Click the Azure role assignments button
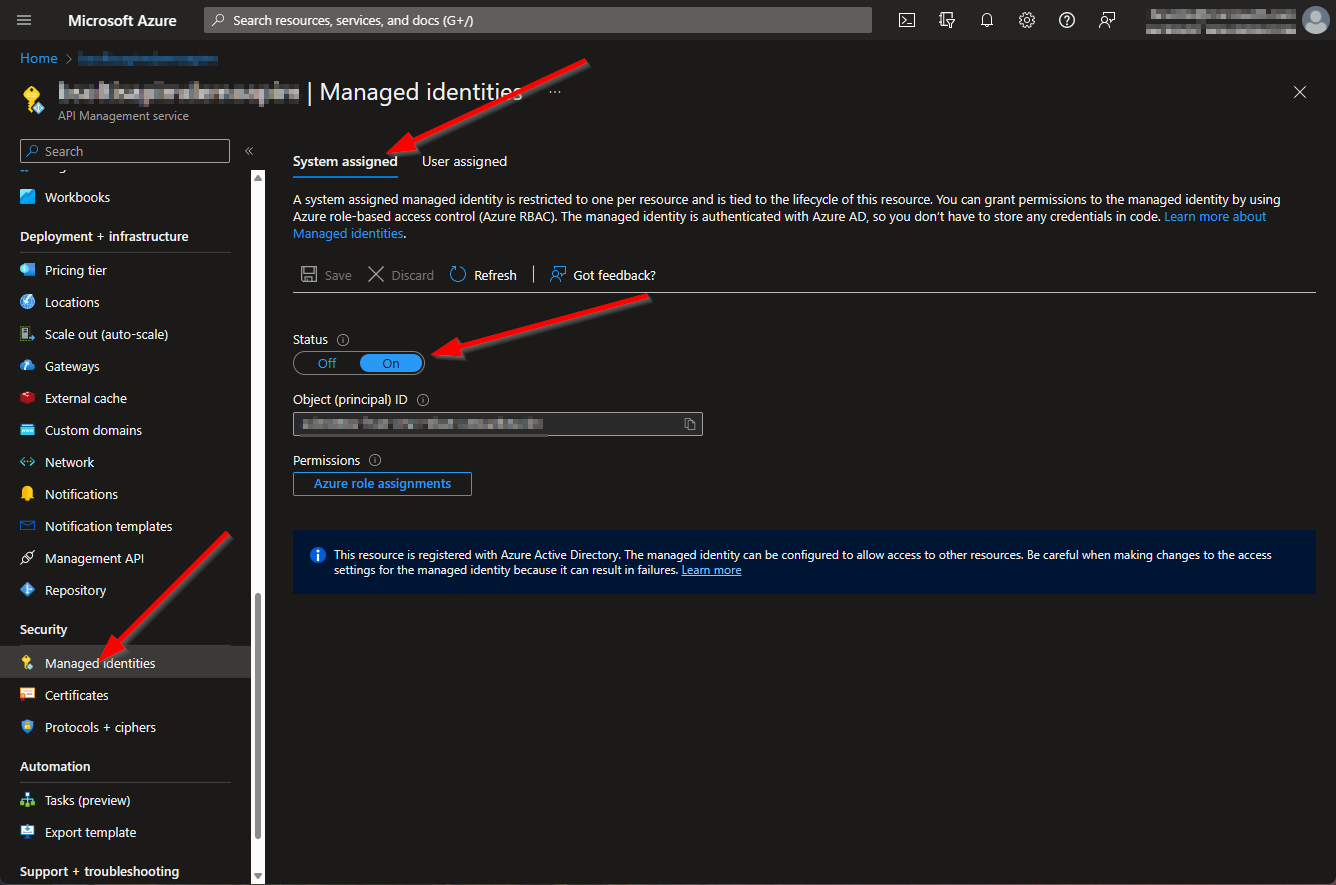 click(382, 484)
